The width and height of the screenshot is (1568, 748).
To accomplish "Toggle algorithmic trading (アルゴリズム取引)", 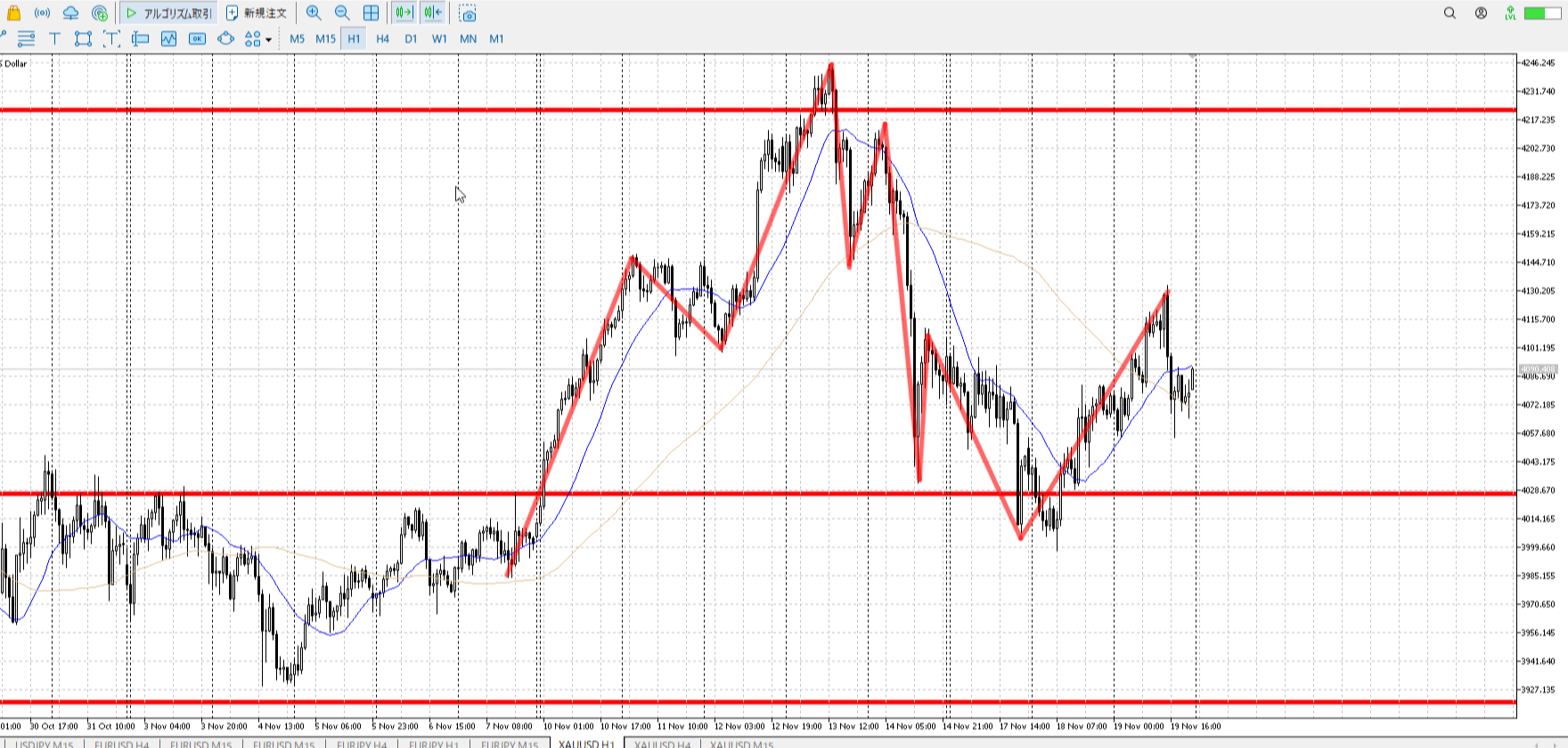I will [168, 13].
